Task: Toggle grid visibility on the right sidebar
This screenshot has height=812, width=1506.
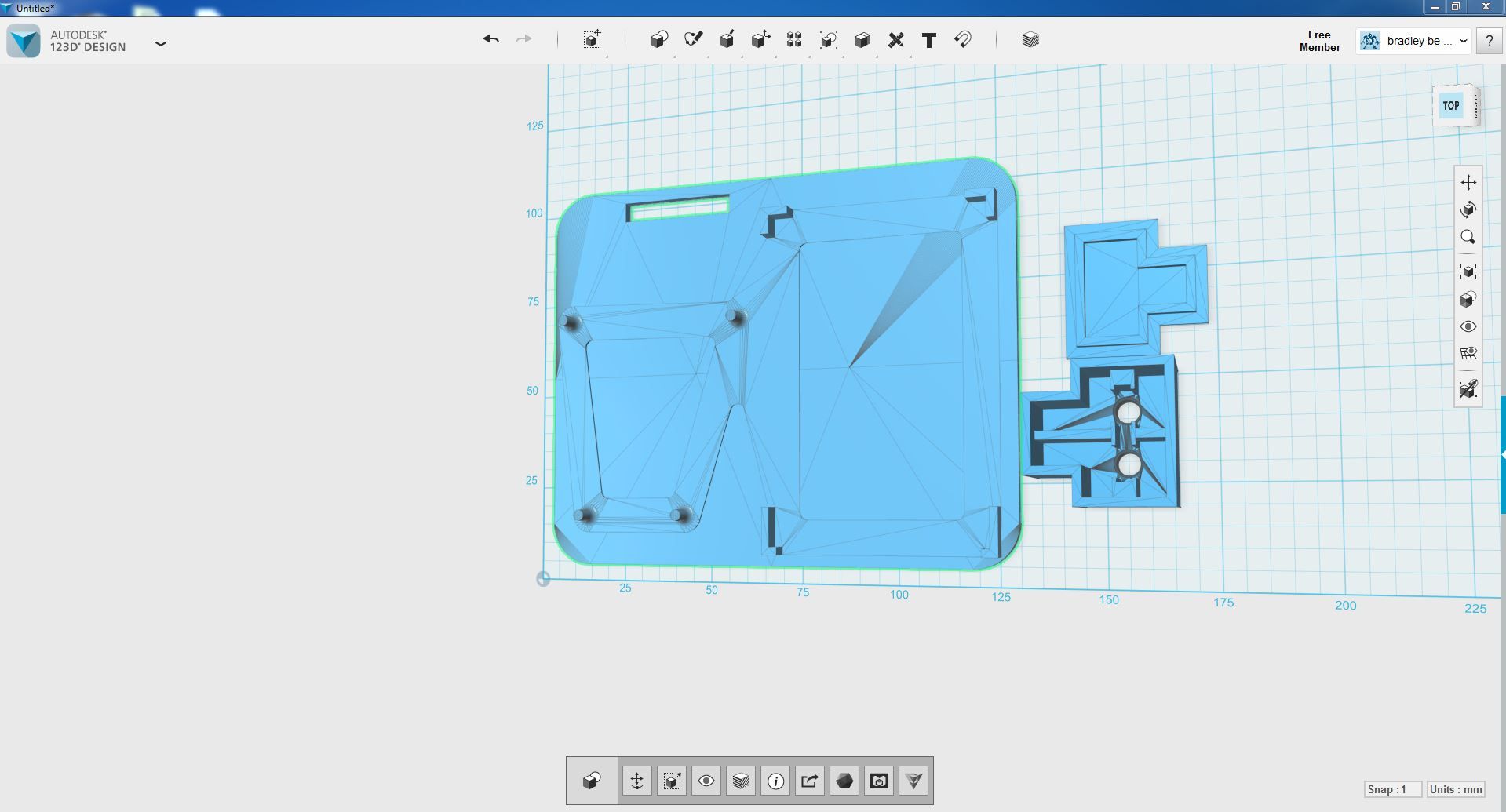Action: (1468, 354)
